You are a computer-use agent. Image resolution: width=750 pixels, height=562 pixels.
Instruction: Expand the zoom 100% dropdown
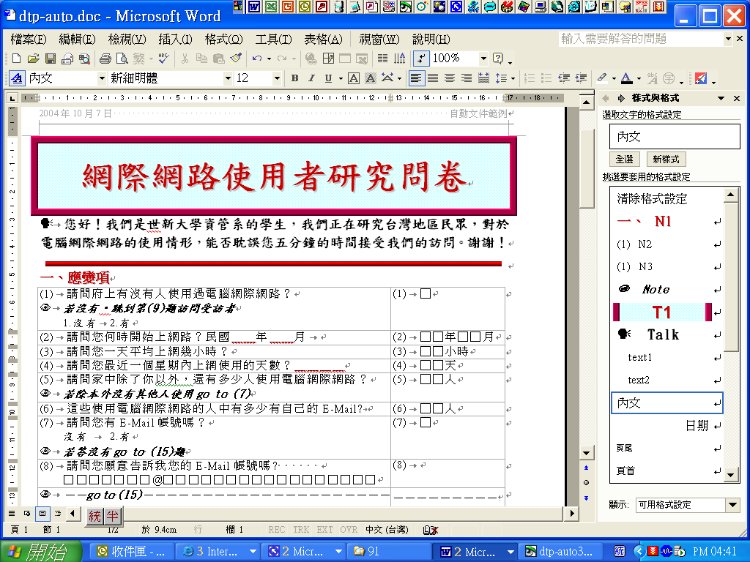[484, 58]
